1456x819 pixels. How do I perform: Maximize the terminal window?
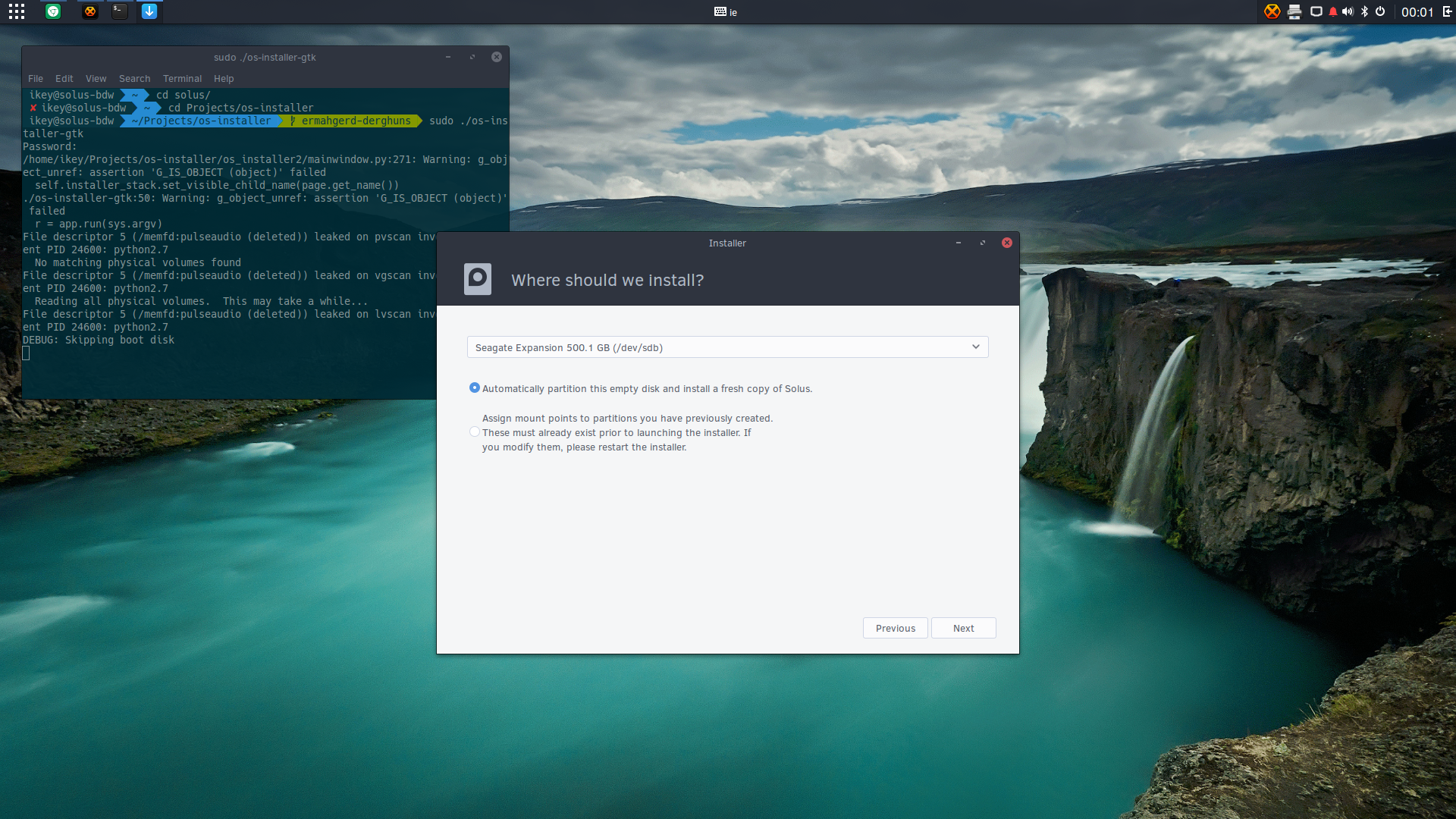(472, 57)
